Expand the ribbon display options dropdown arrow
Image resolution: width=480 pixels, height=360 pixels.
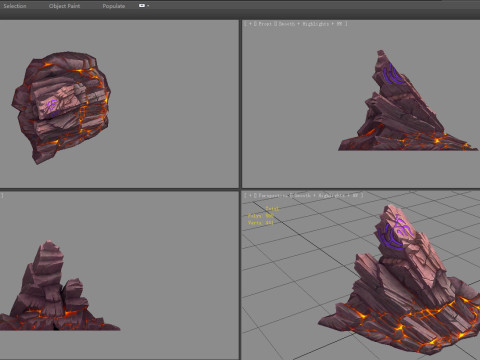(148, 6)
